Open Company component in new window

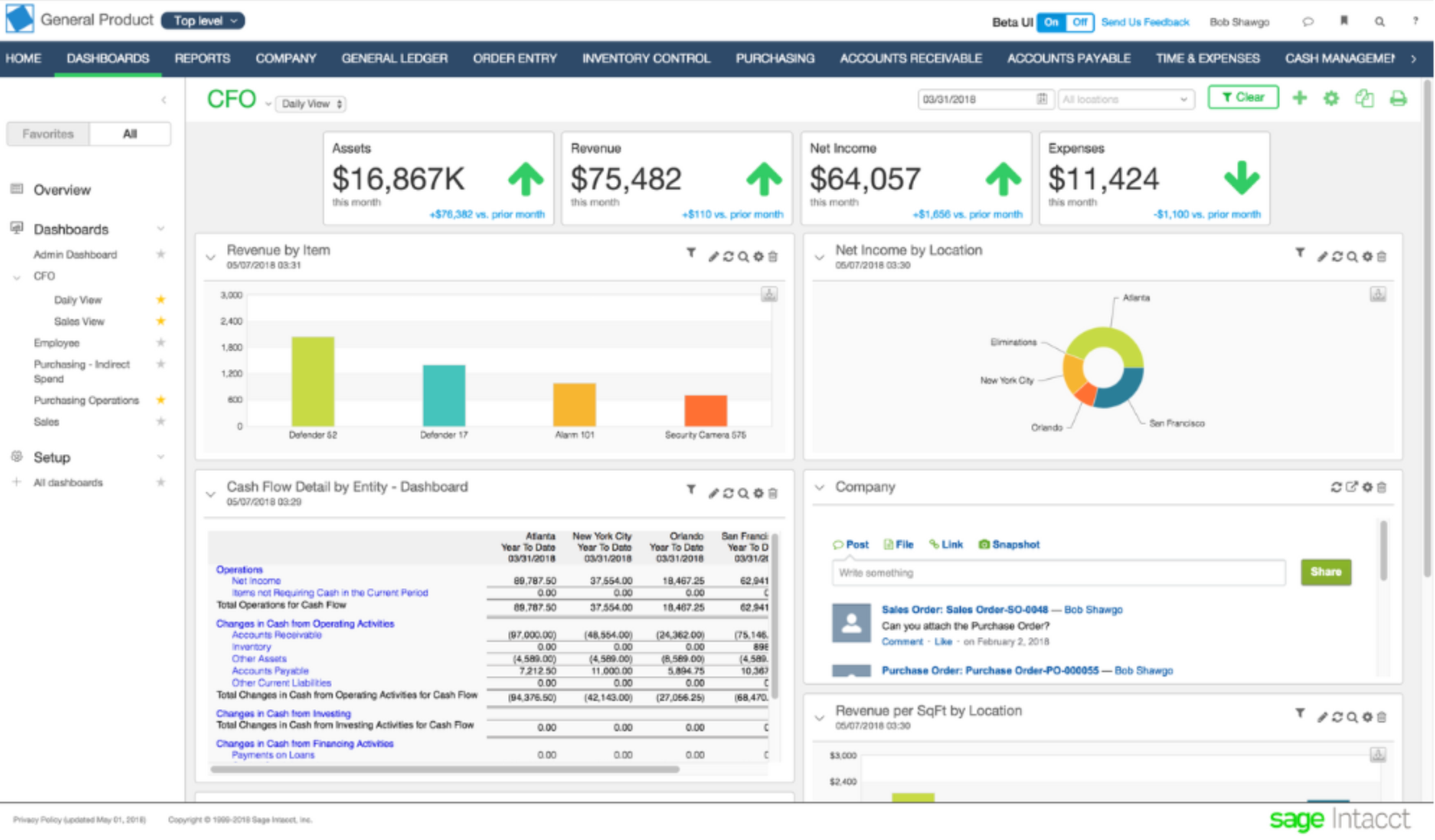(x=1351, y=488)
